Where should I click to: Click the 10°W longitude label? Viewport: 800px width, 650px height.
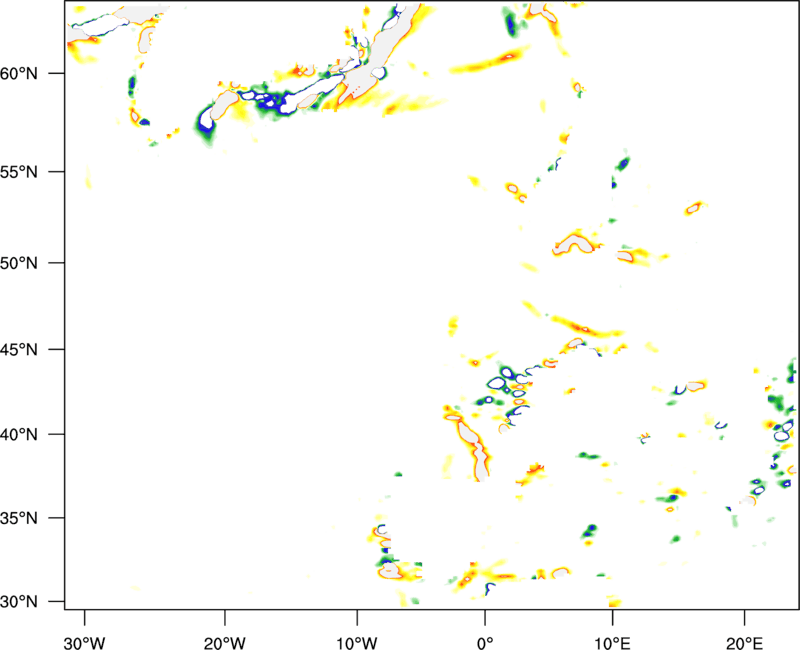(x=357, y=643)
